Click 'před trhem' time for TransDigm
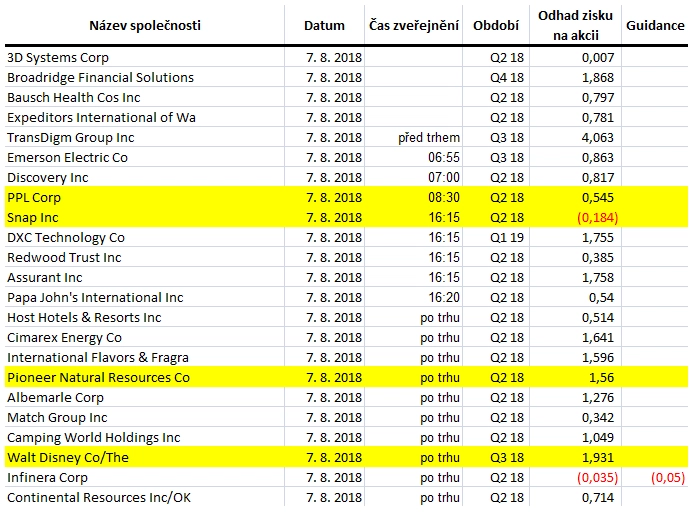 point(429,138)
